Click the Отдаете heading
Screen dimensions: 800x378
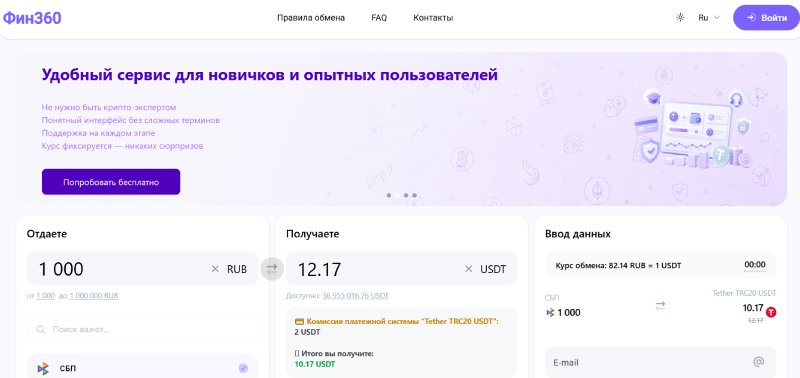[x=47, y=234]
